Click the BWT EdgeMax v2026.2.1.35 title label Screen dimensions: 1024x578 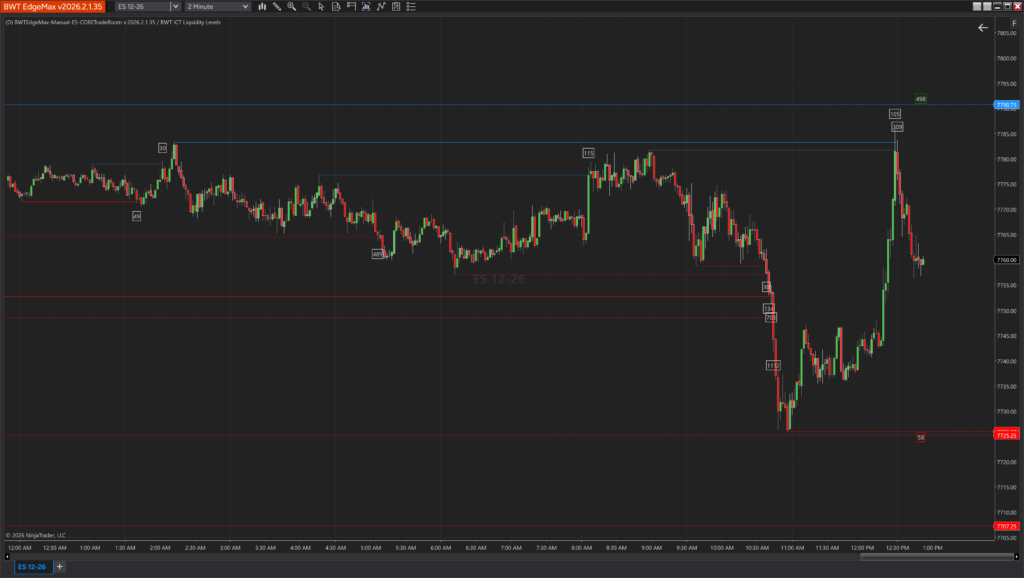pyautogui.click(x=53, y=7)
